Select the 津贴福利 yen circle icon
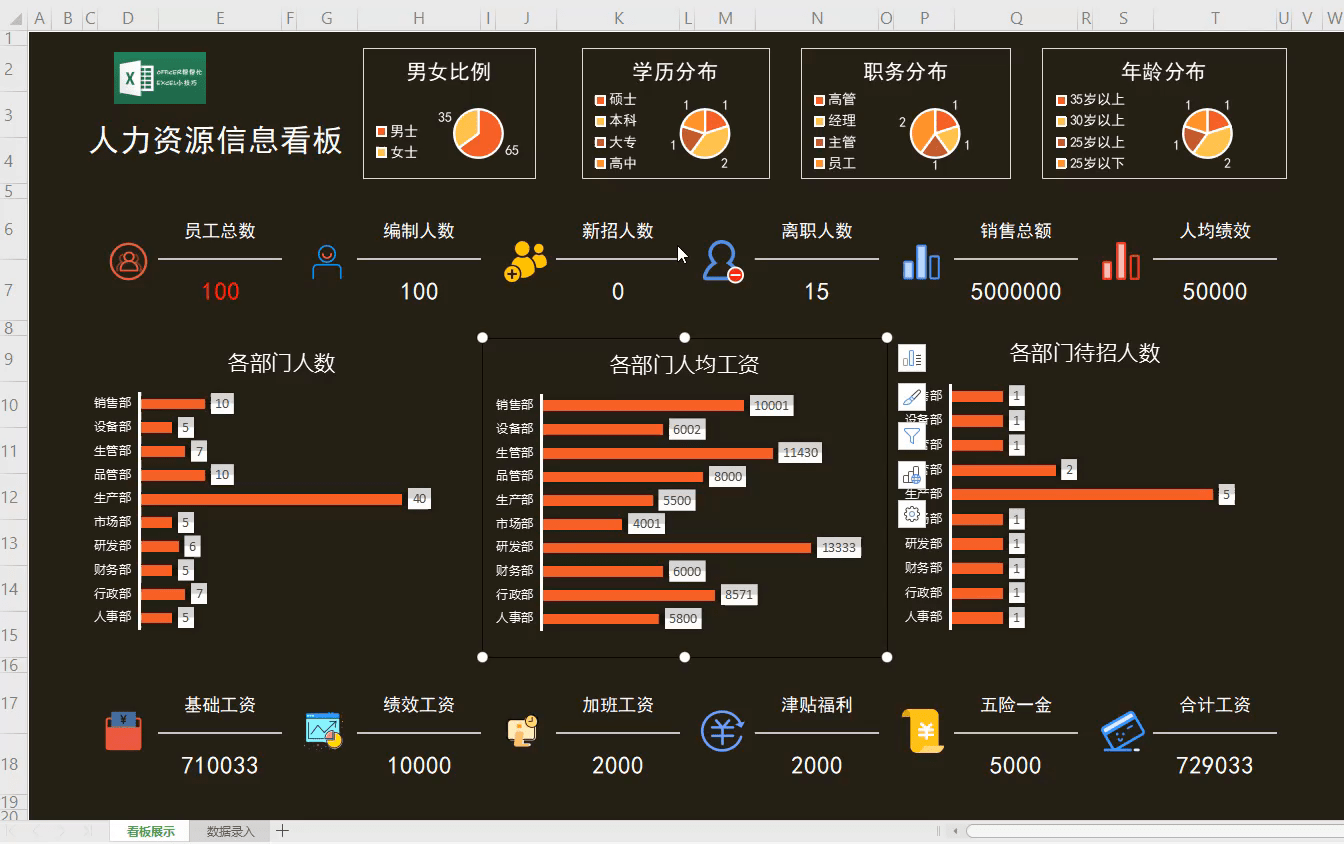The height and width of the screenshot is (844, 1344). tap(722, 731)
